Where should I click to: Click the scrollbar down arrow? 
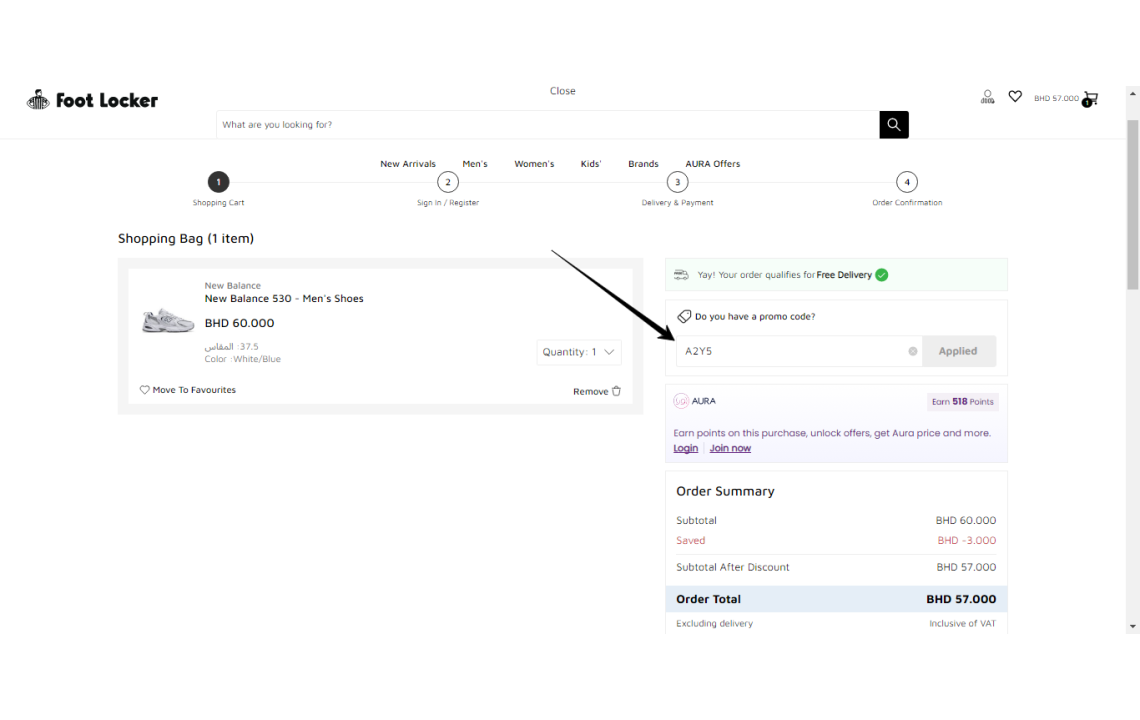(1132, 626)
